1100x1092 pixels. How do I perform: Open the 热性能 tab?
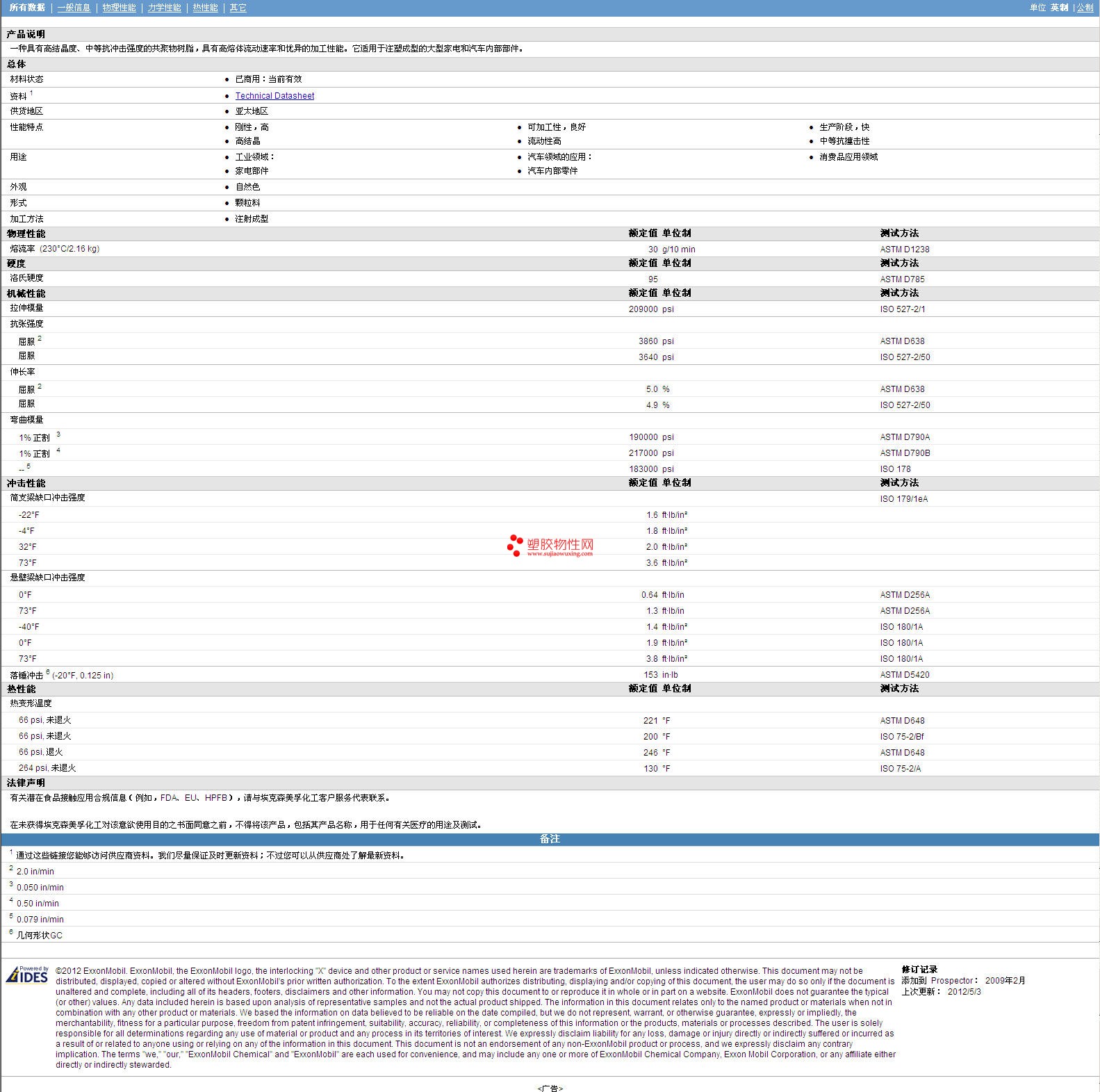tap(205, 8)
